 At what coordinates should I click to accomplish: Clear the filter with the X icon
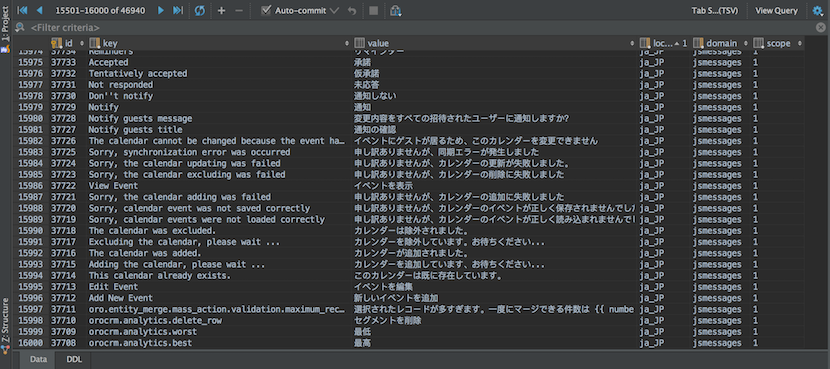point(820,28)
